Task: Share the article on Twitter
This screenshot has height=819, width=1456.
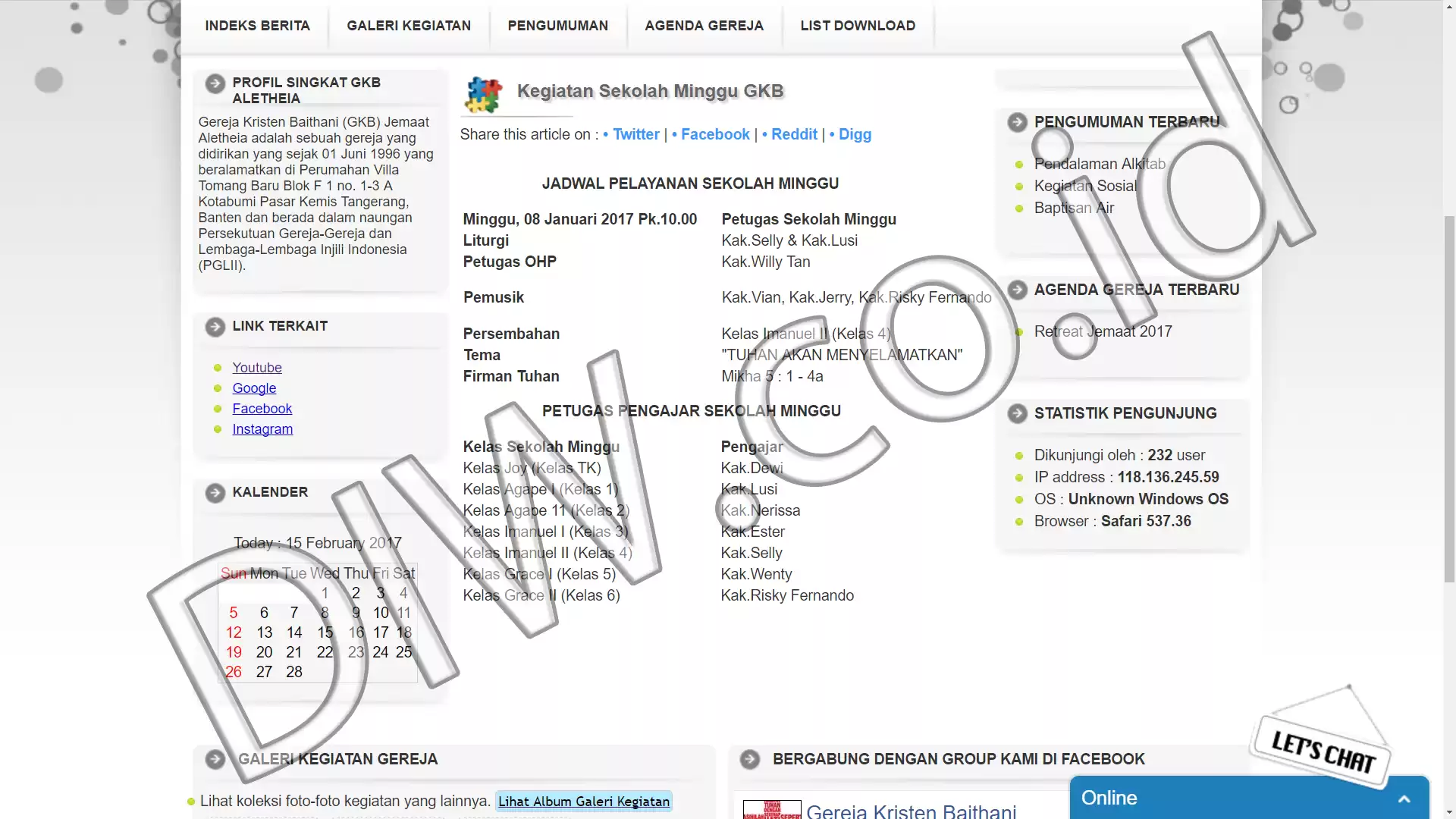Action: (636, 134)
